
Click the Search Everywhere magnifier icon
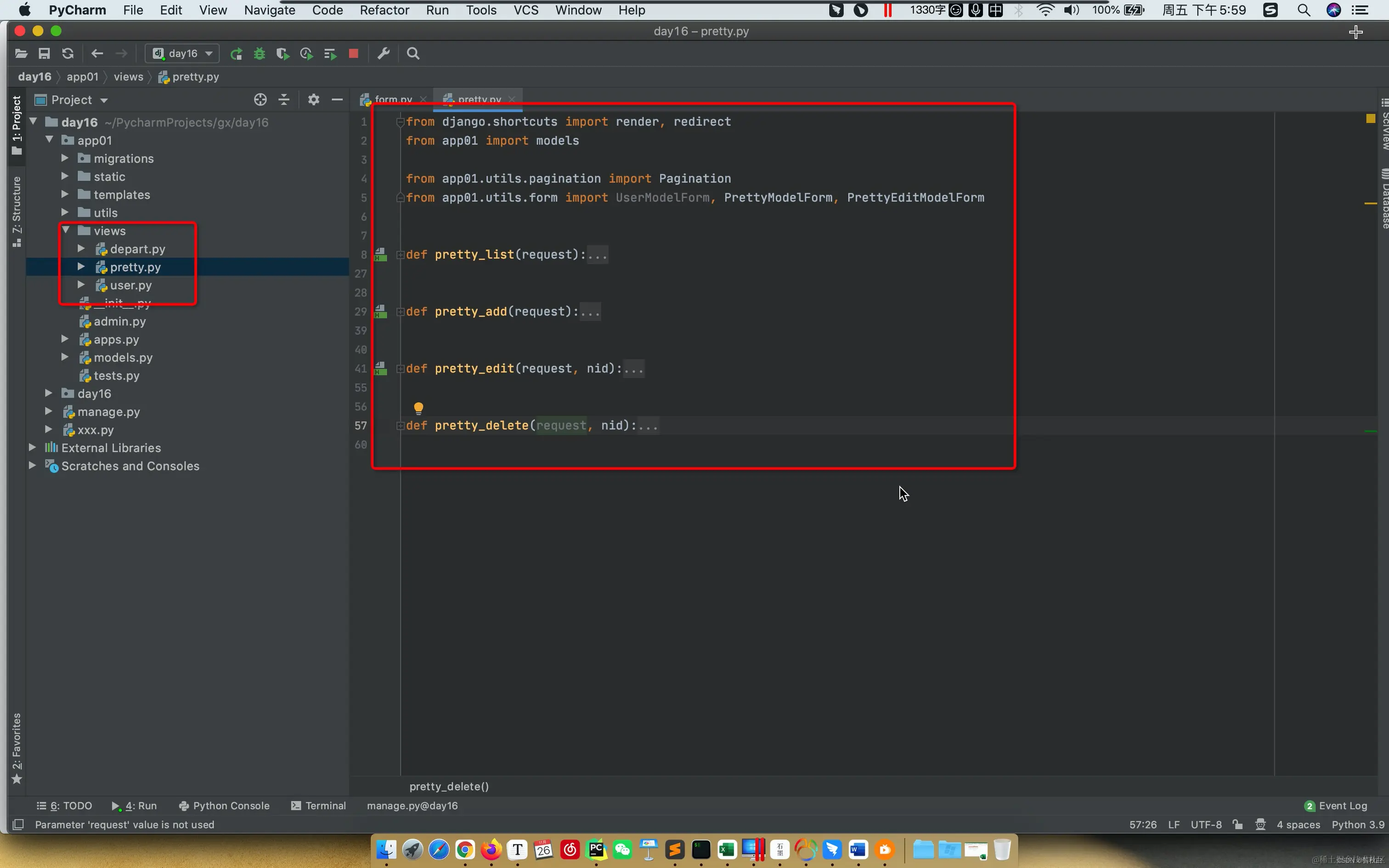[412, 53]
